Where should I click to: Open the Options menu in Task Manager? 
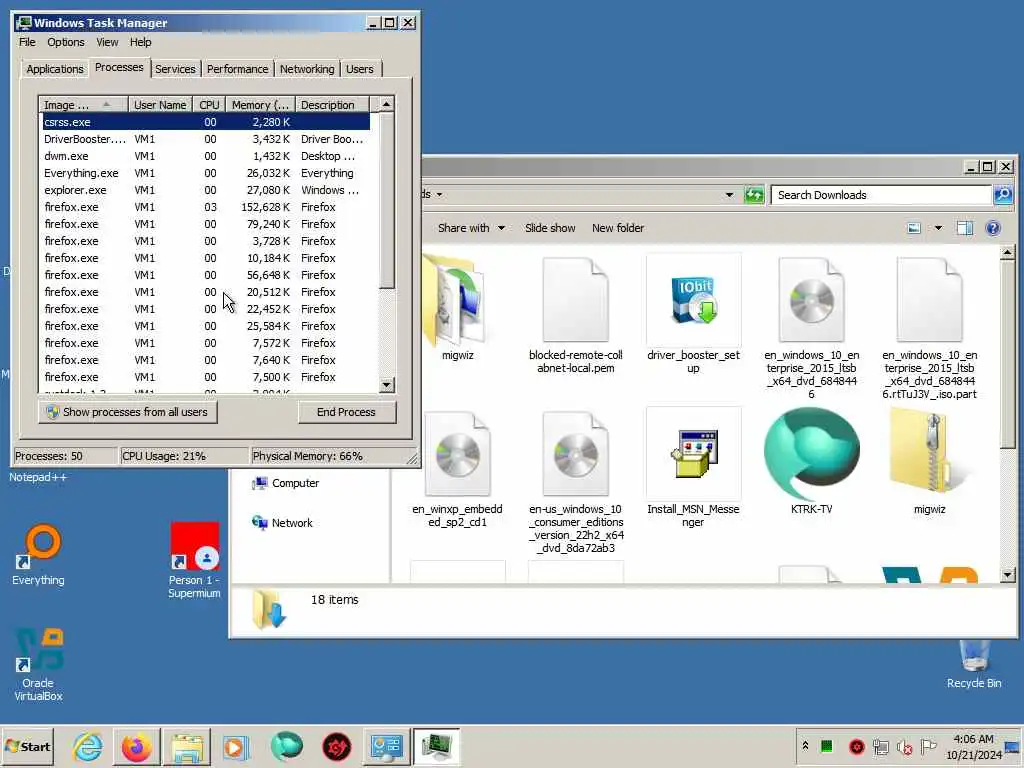click(66, 42)
